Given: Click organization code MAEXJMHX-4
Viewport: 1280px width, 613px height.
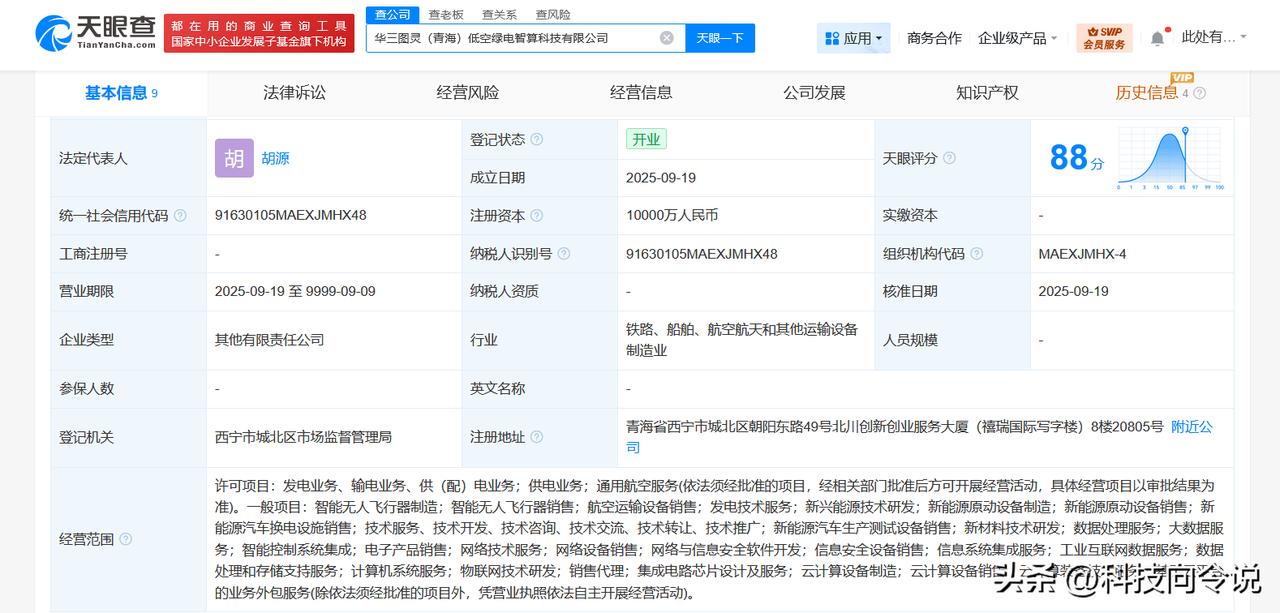Looking at the screenshot, I should (1082, 254).
